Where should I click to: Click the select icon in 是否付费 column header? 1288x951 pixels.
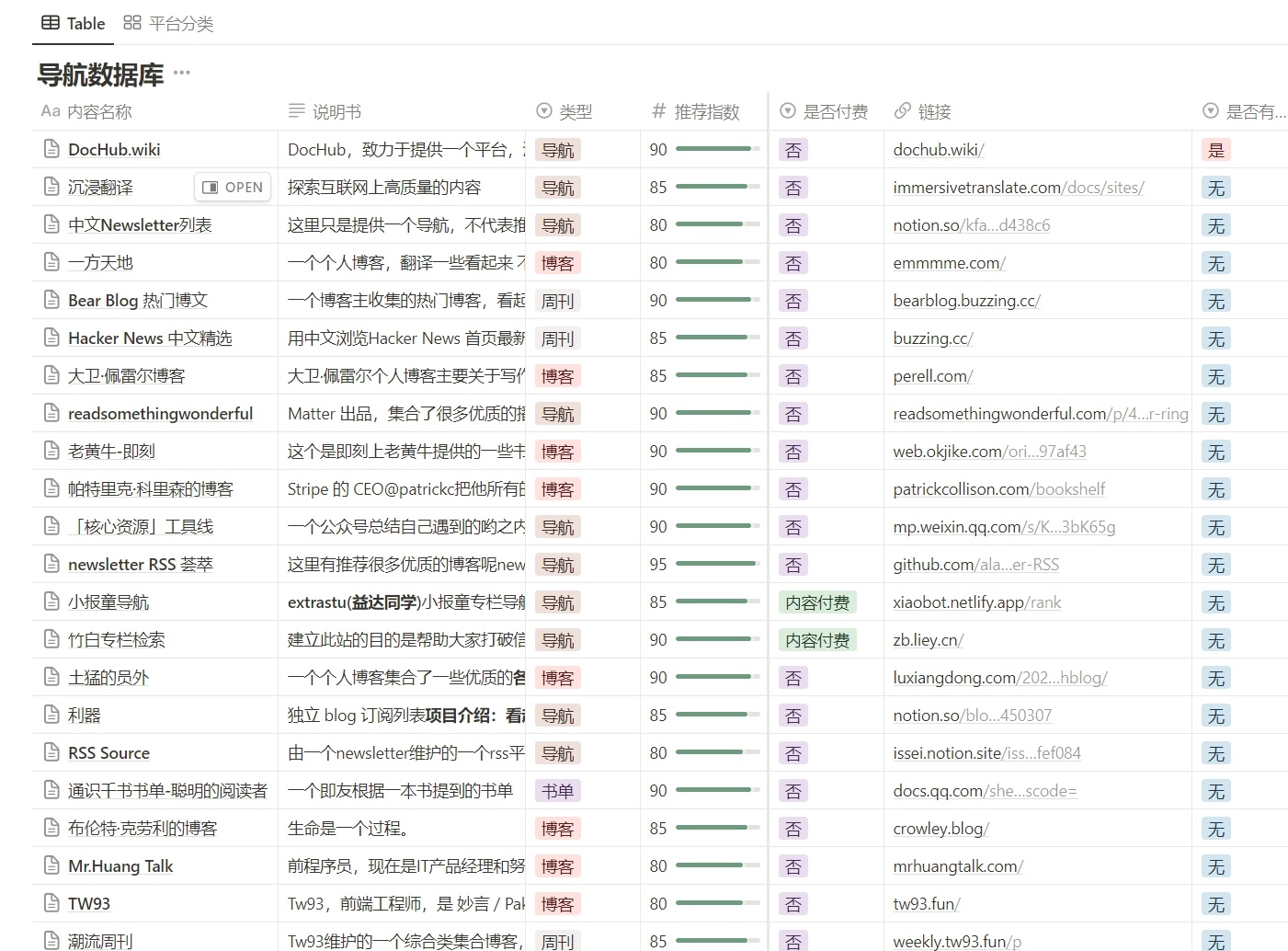(x=787, y=111)
